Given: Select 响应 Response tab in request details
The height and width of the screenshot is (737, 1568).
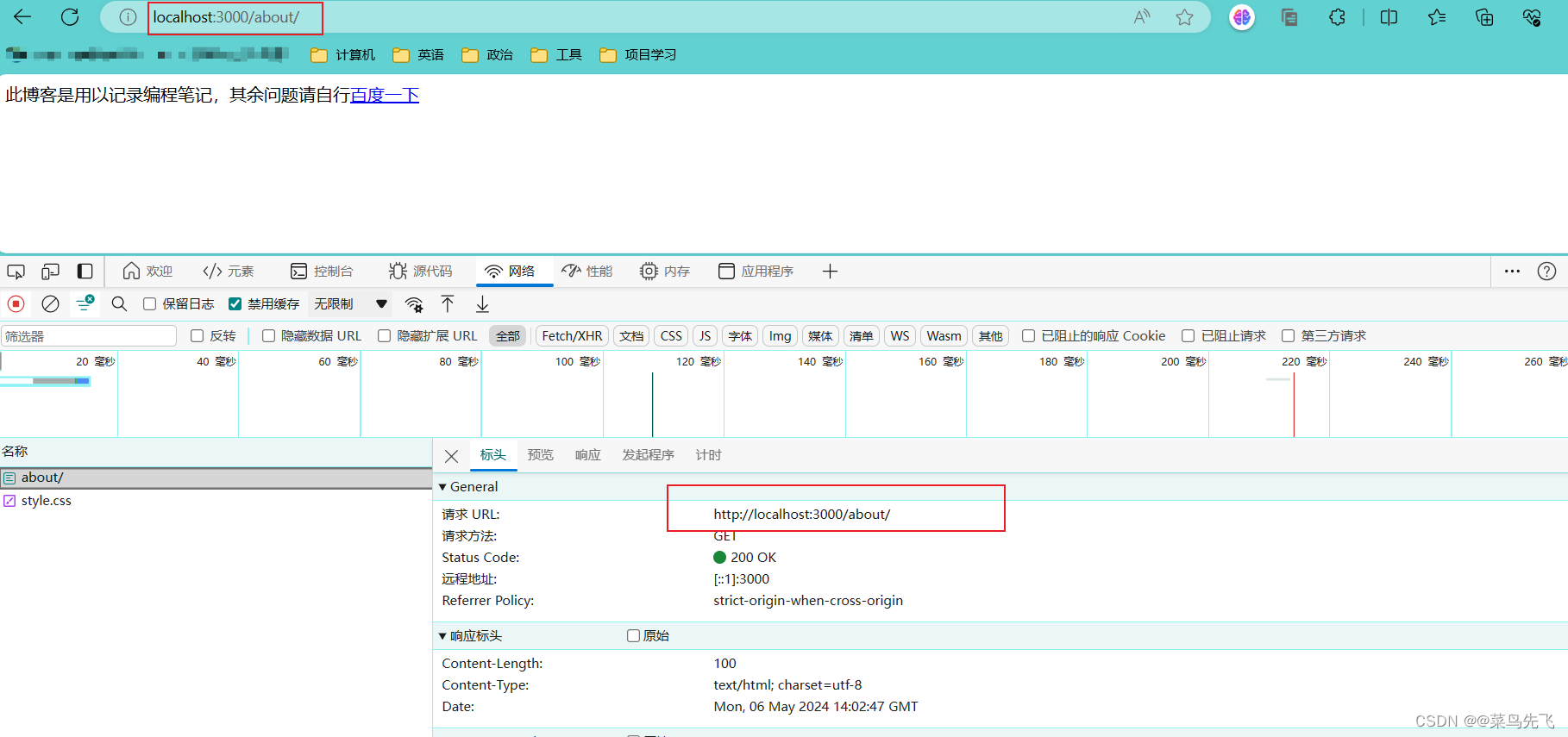Looking at the screenshot, I should (x=587, y=454).
